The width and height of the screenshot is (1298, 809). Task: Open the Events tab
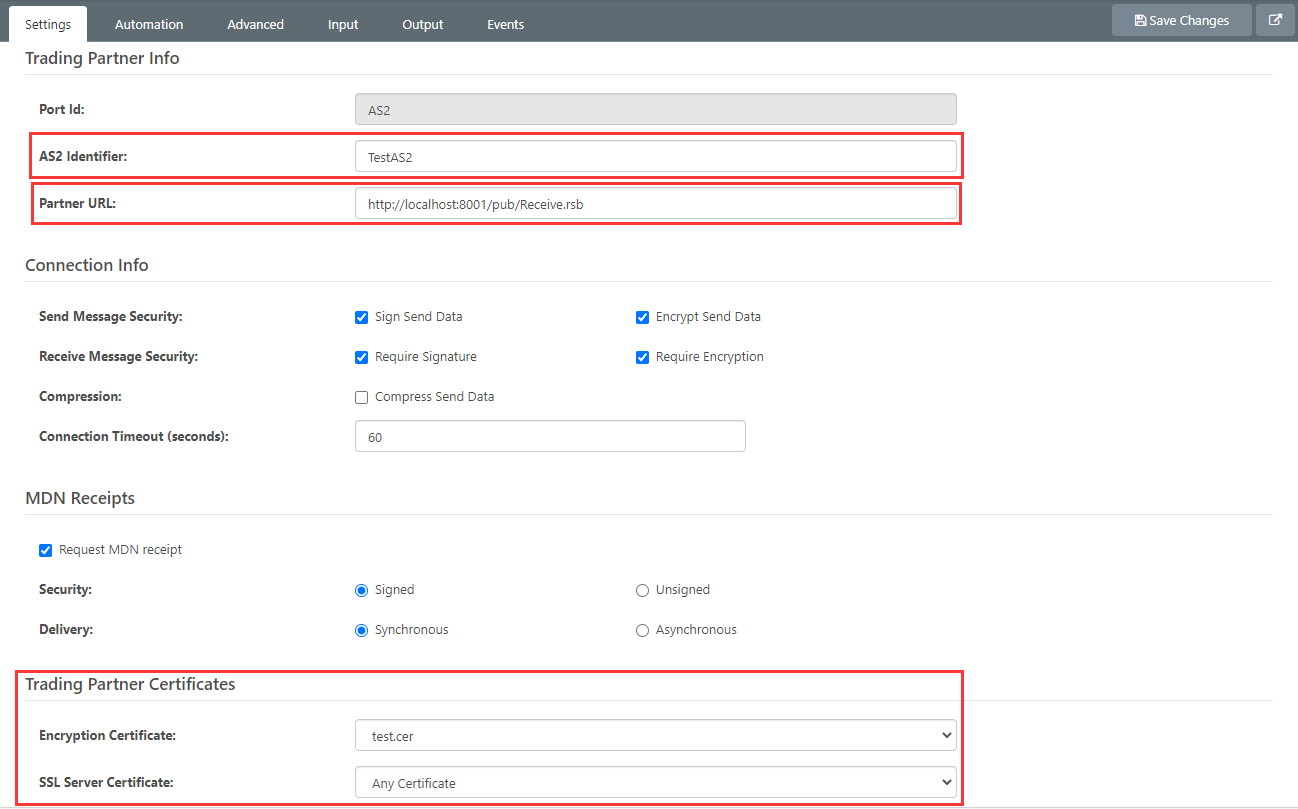(505, 24)
